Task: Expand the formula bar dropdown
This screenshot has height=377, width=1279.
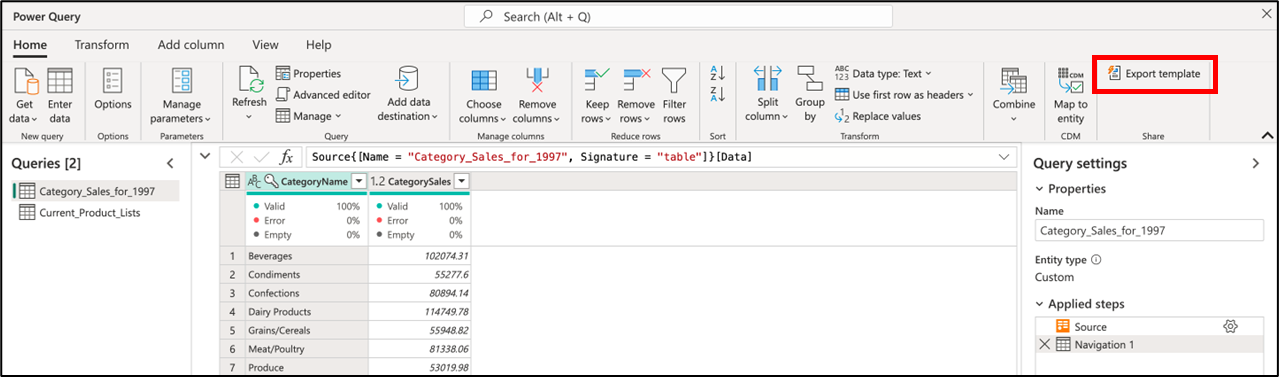Action: click(x=1004, y=157)
